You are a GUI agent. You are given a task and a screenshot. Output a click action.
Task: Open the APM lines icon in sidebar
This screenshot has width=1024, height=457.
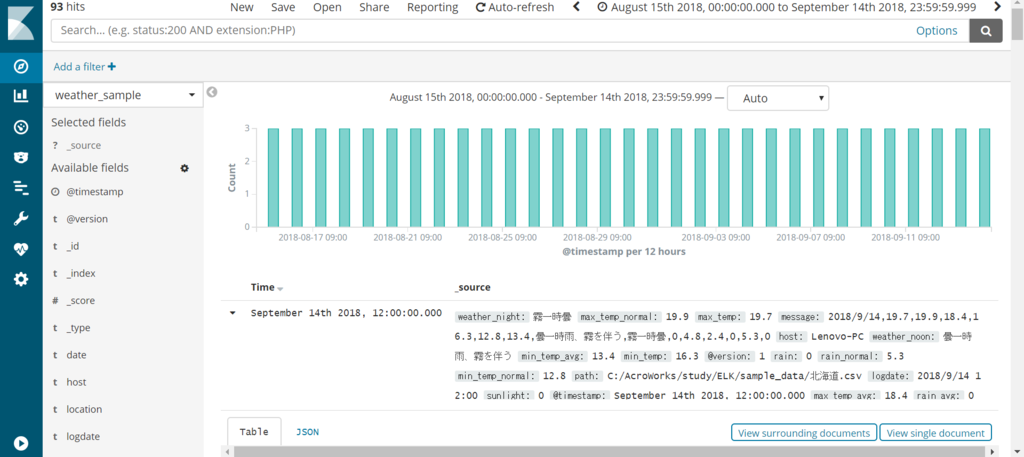click(x=21, y=187)
